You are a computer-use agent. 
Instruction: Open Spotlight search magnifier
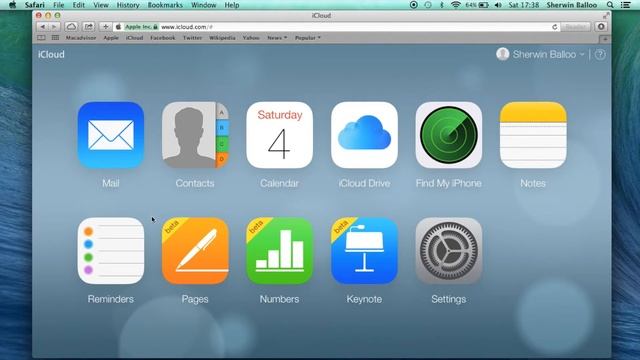pos(610,5)
